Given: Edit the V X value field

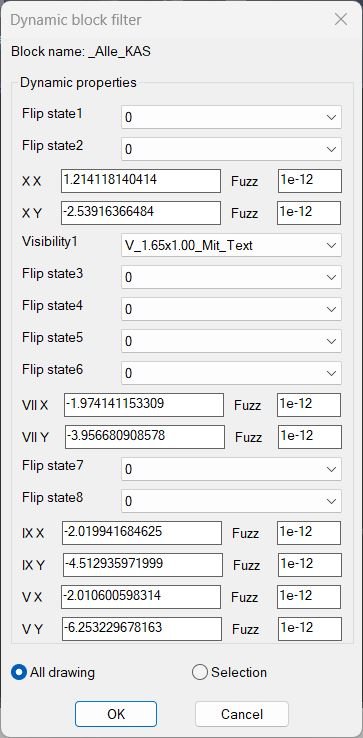Looking at the screenshot, I should [141, 597].
